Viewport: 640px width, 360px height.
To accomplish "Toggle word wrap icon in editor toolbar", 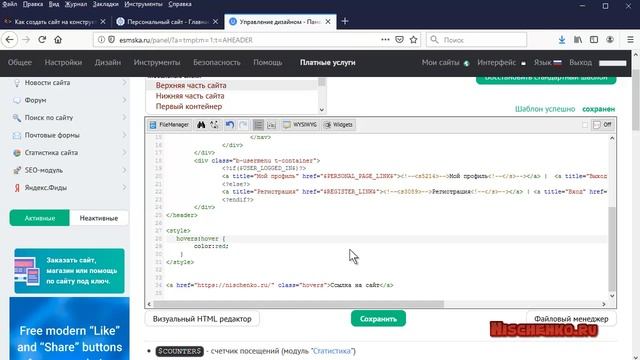I will coord(271,124).
